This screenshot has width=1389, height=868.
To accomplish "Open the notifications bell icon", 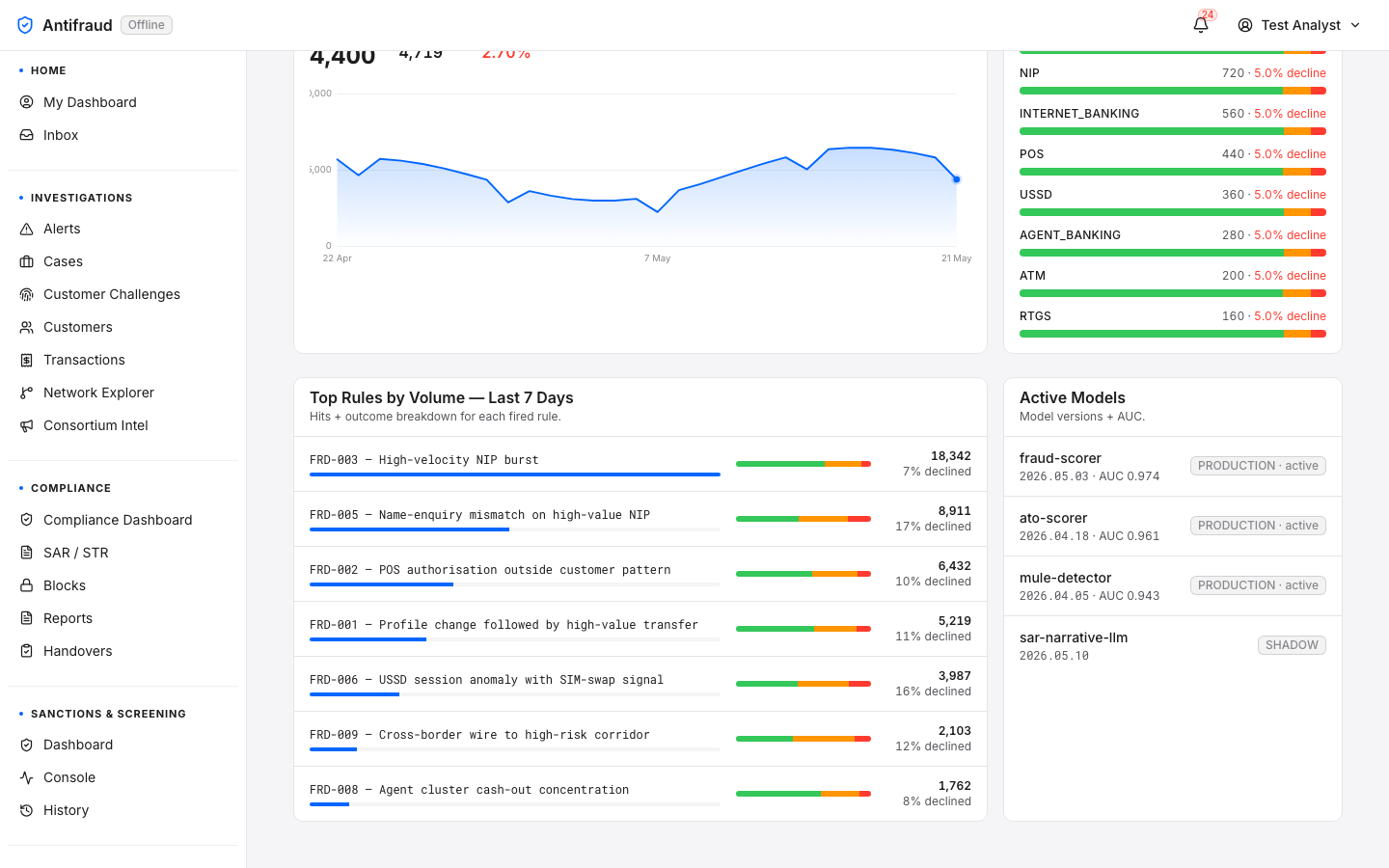I will 1201,25.
